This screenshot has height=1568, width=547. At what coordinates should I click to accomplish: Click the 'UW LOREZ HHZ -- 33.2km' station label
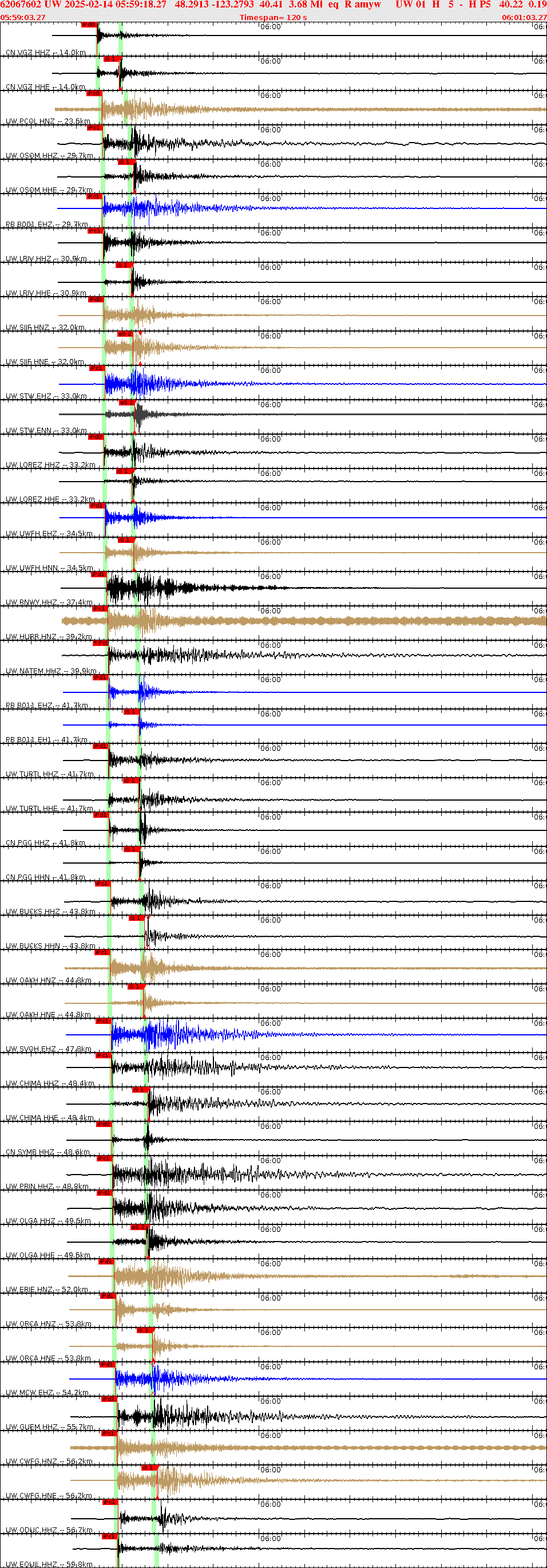(x=50, y=466)
